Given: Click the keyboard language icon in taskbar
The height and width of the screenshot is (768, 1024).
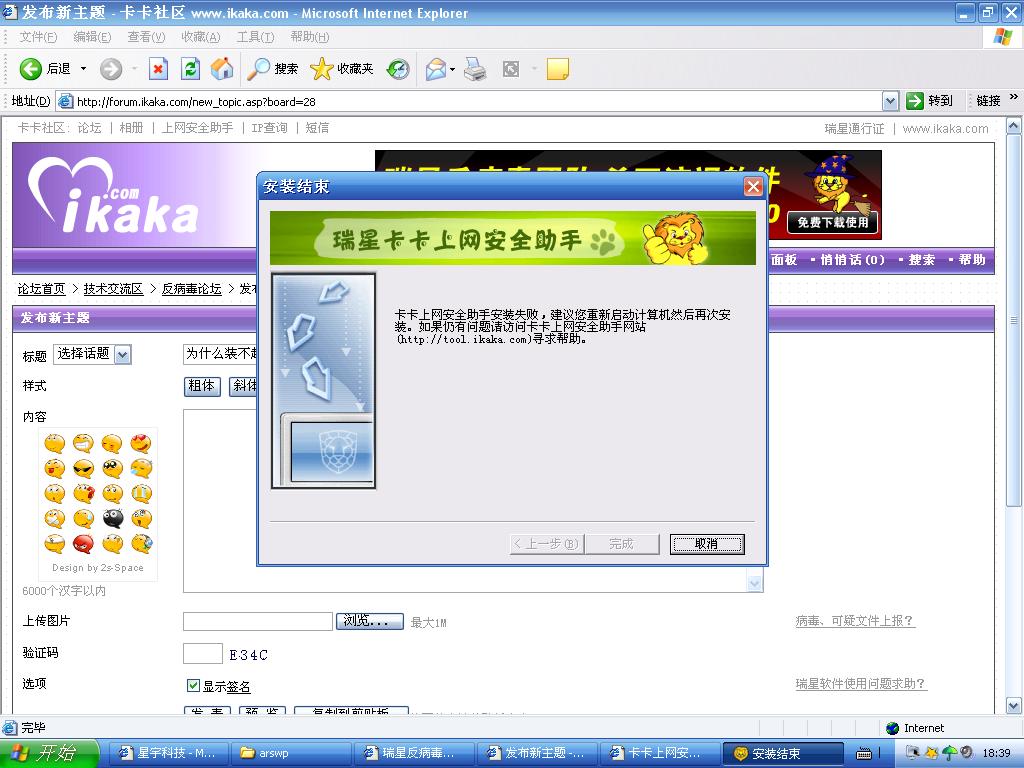Looking at the screenshot, I should [863, 754].
